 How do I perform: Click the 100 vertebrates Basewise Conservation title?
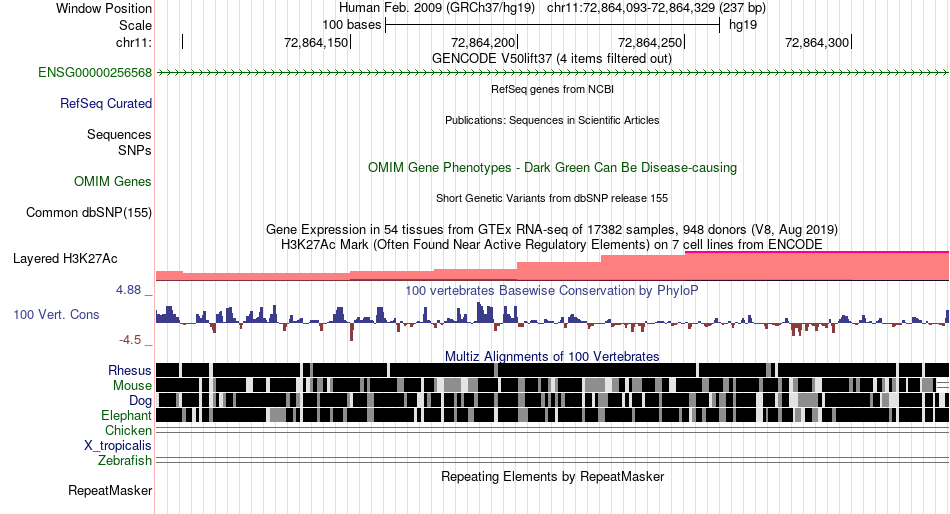pos(552,290)
